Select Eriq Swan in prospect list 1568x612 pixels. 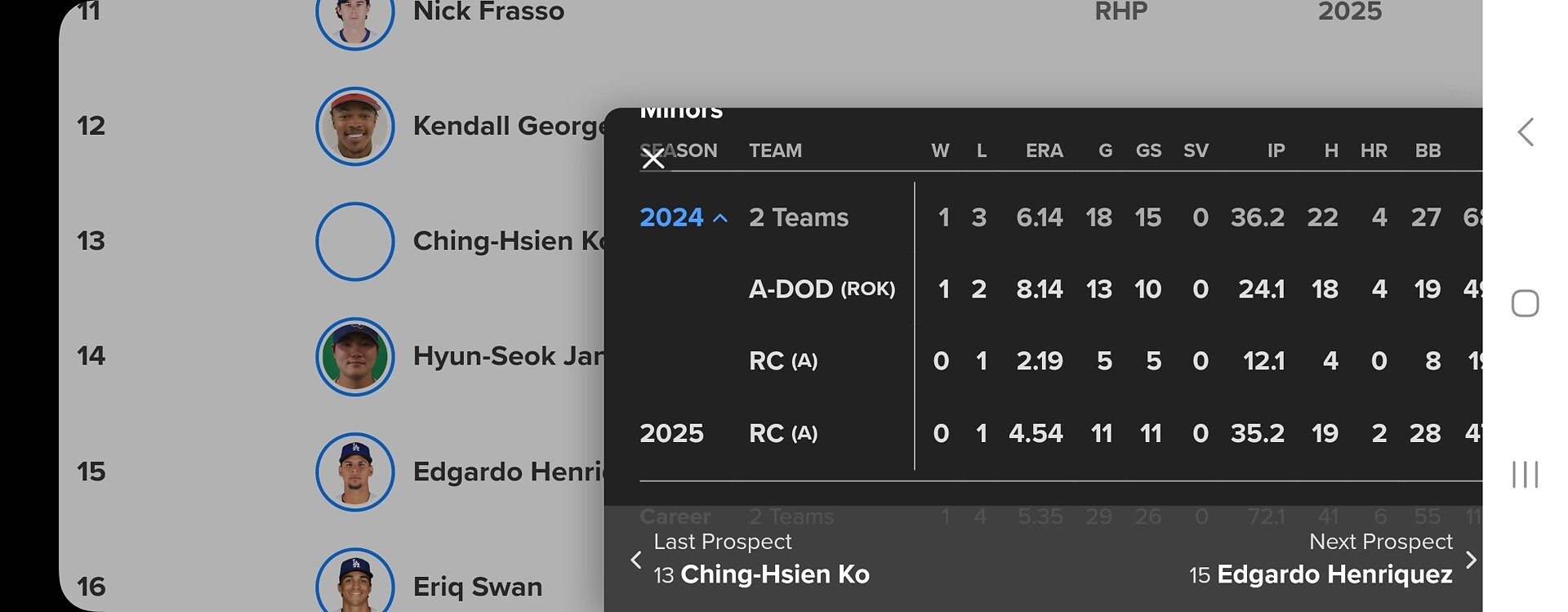pyautogui.click(x=478, y=587)
